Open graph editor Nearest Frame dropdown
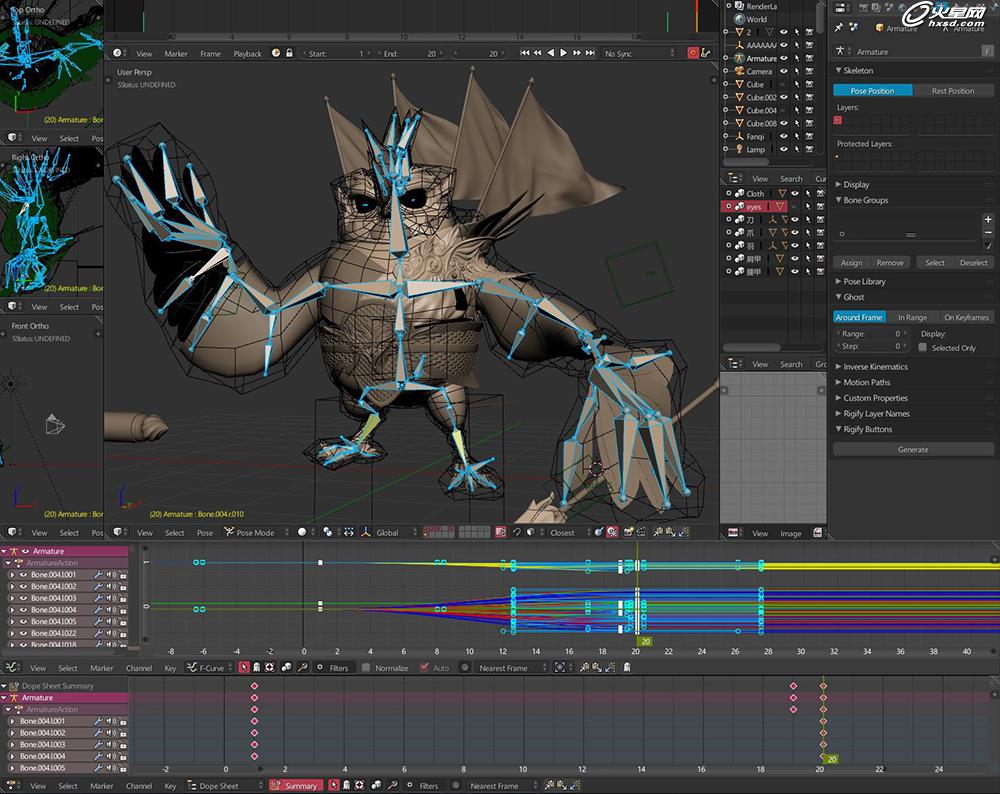This screenshot has height=794, width=1000. tap(512, 668)
